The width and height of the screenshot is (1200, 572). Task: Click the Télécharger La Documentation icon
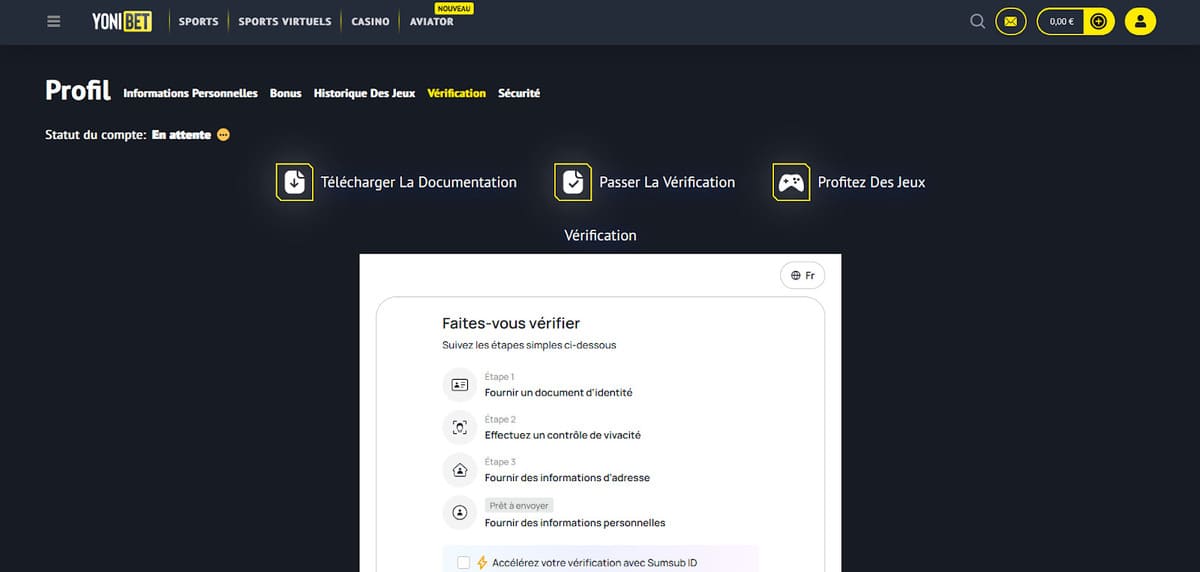tap(294, 182)
